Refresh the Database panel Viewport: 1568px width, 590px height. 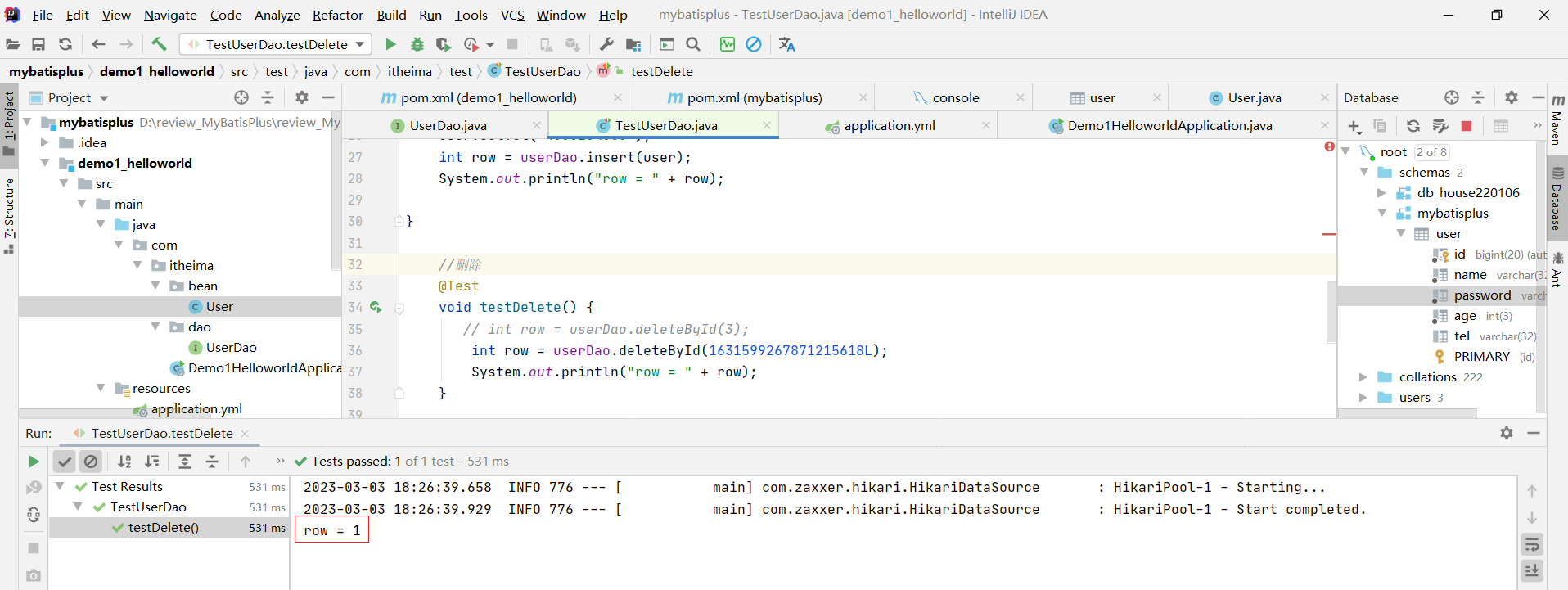click(1413, 126)
